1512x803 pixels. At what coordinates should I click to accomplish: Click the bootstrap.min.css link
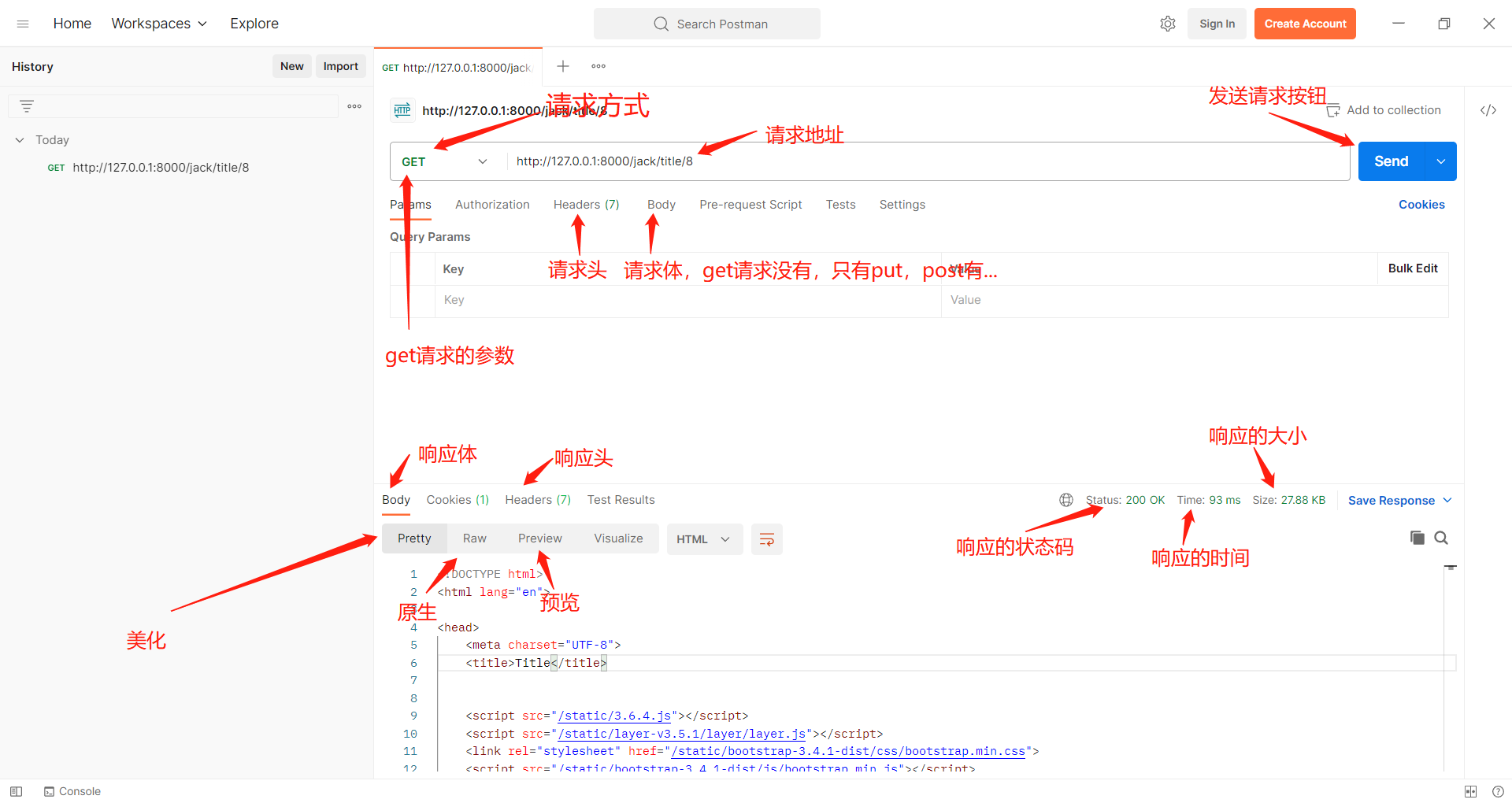849,751
